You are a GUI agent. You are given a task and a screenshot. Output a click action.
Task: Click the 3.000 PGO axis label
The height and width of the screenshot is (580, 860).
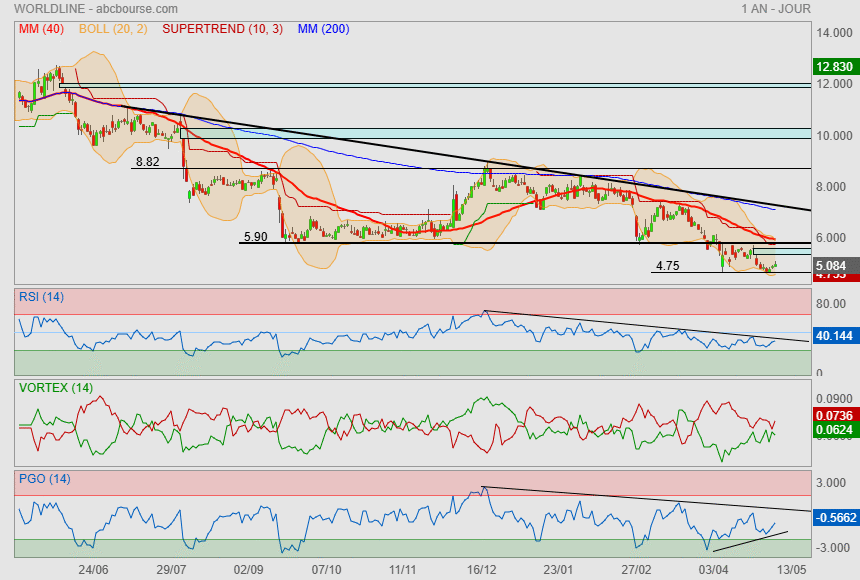point(831,483)
